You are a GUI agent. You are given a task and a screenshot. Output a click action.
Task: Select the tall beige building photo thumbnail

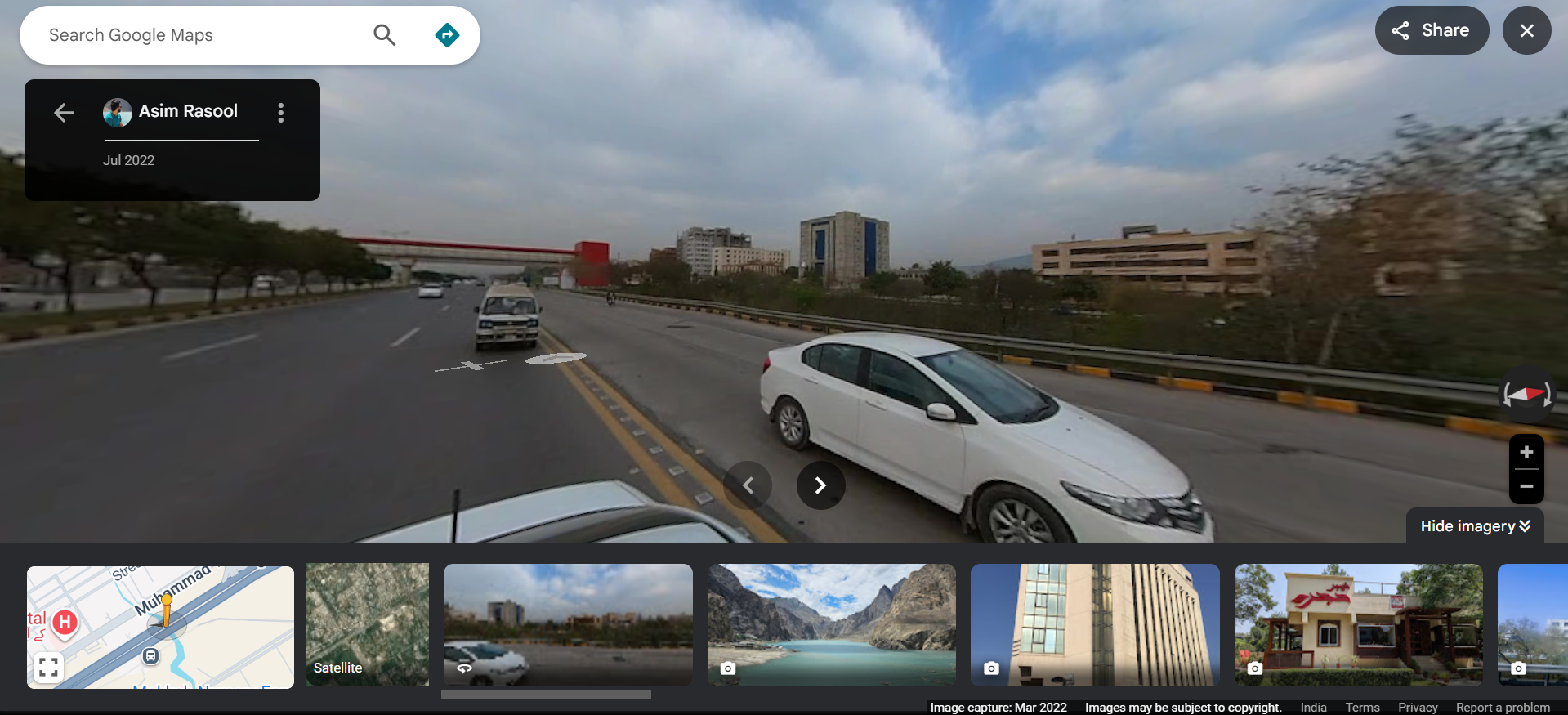click(1095, 625)
